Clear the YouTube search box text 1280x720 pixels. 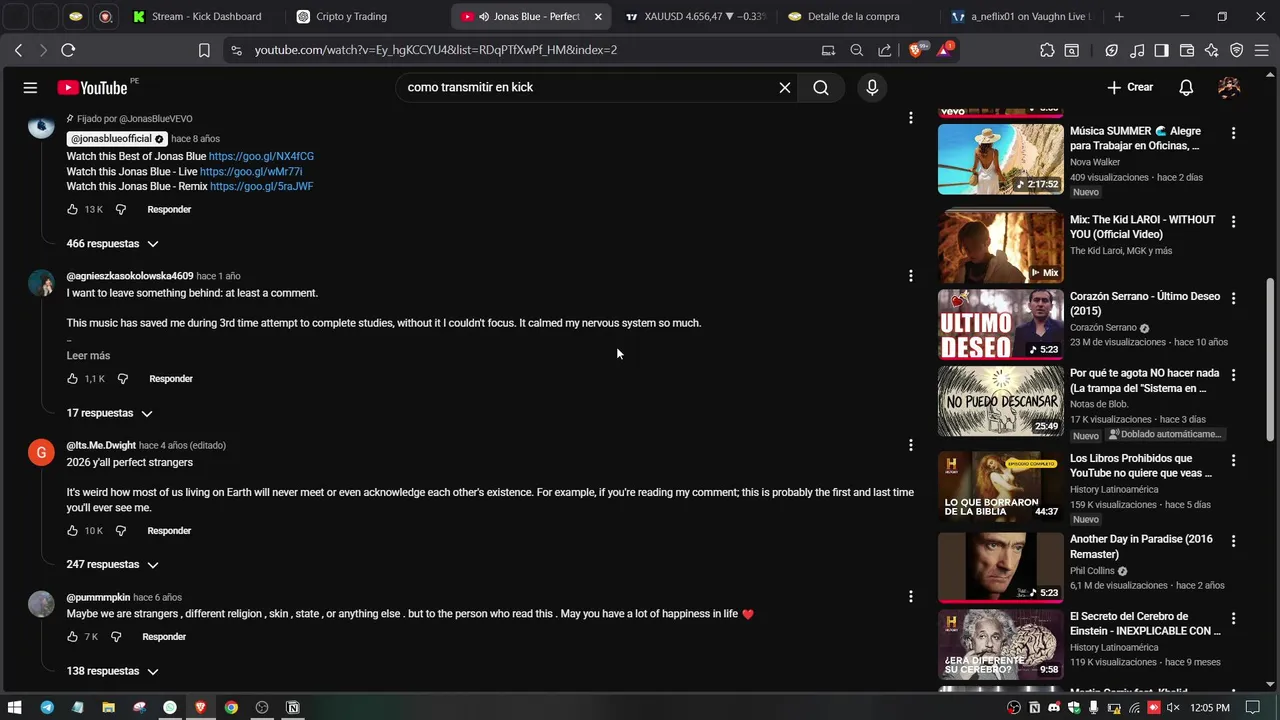pyautogui.click(x=785, y=87)
